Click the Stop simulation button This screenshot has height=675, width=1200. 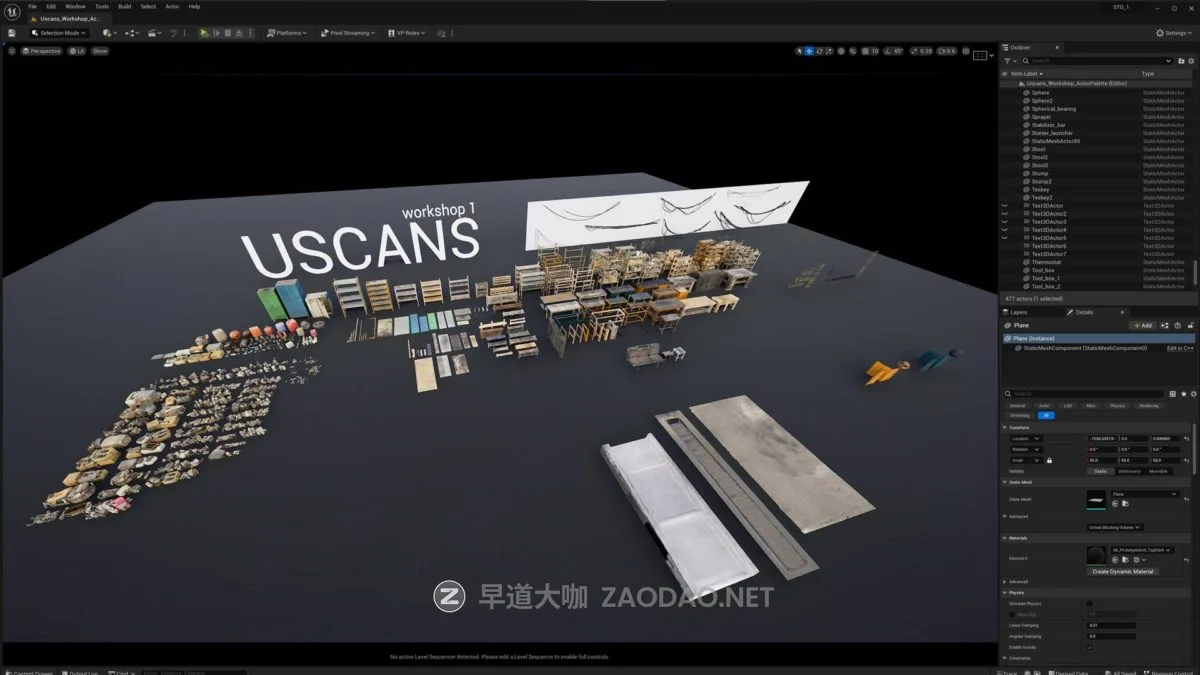[227, 33]
